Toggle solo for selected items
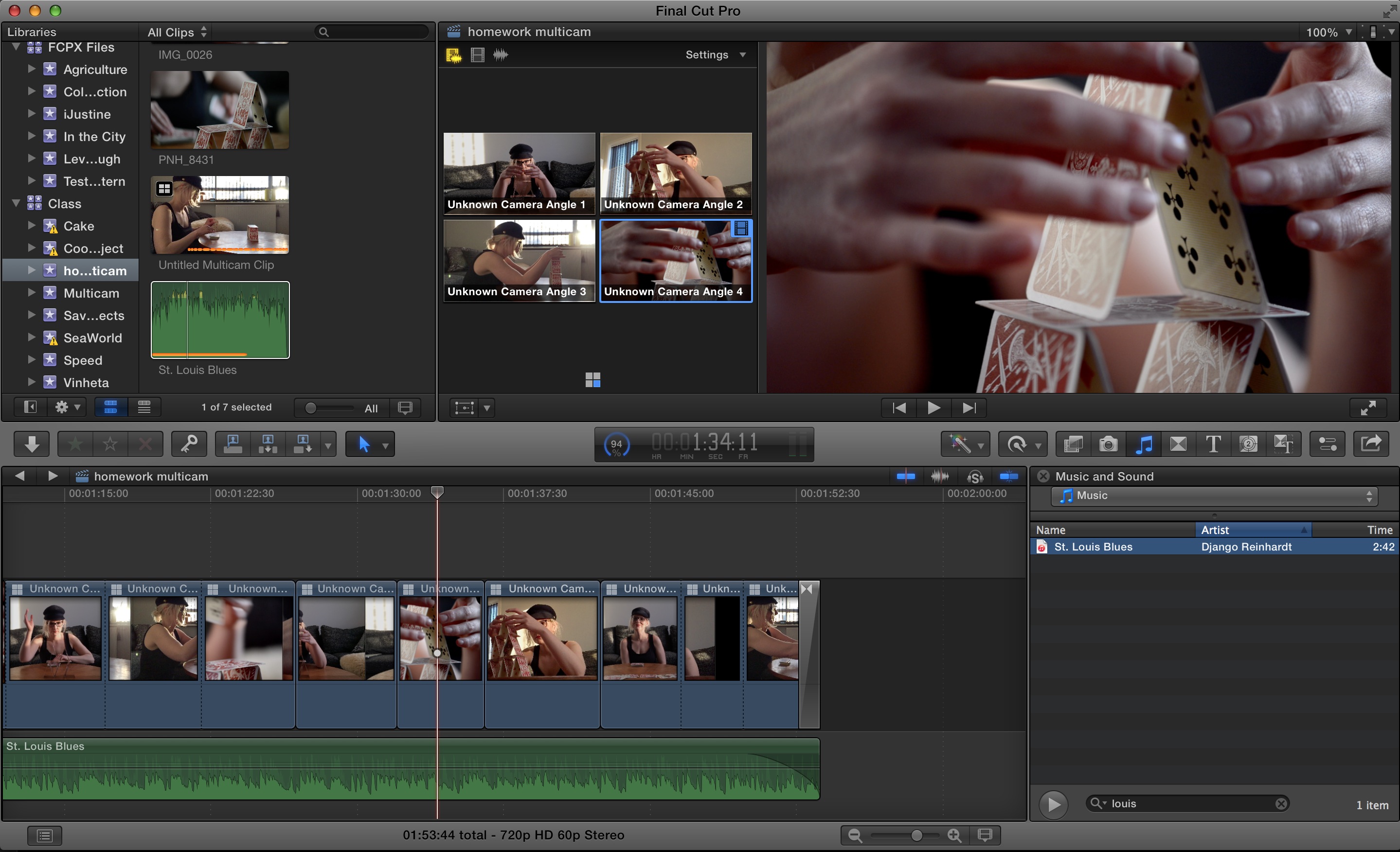 pos(975,477)
